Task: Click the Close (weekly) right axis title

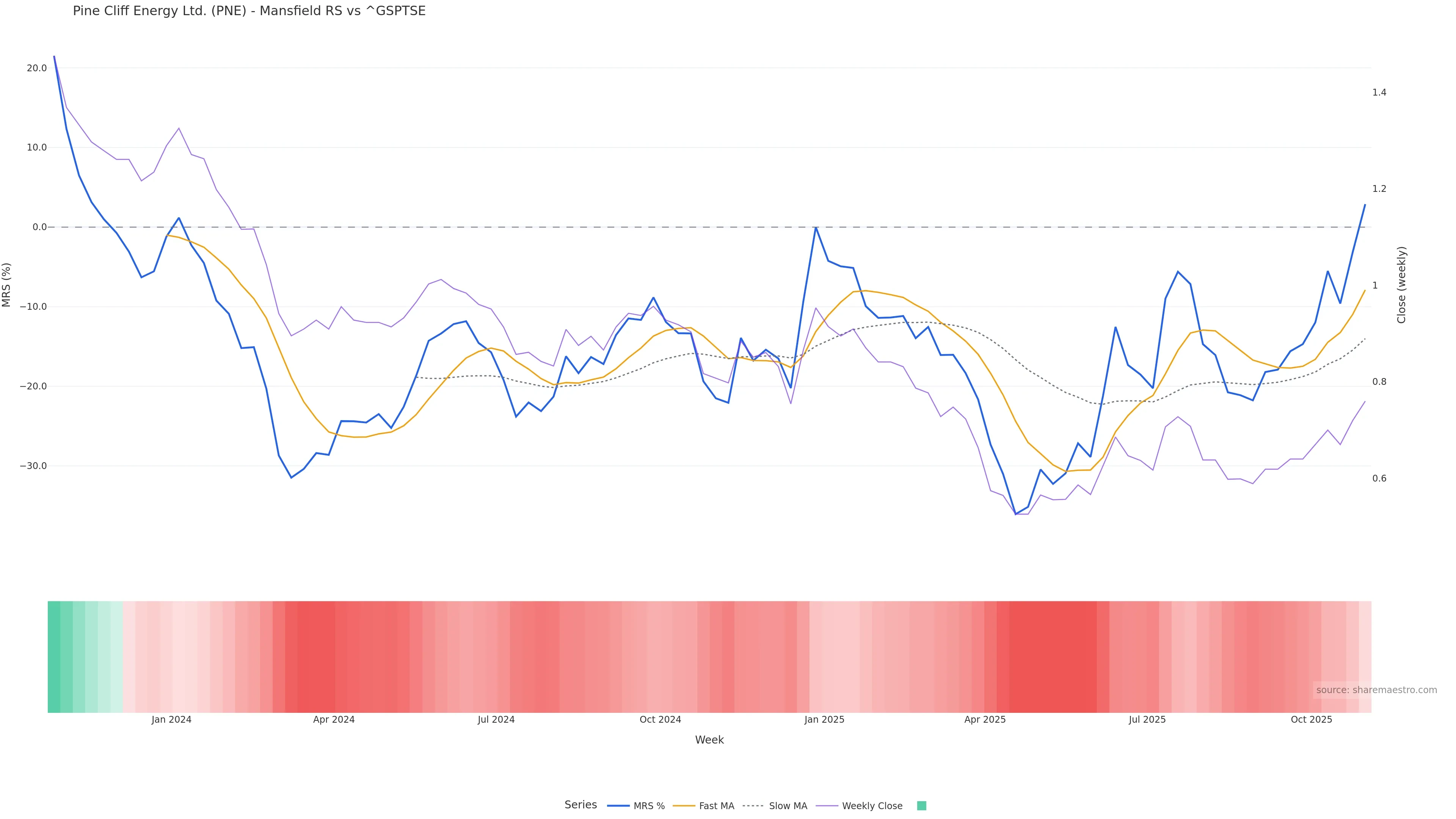Action: pyautogui.click(x=1401, y=285)
